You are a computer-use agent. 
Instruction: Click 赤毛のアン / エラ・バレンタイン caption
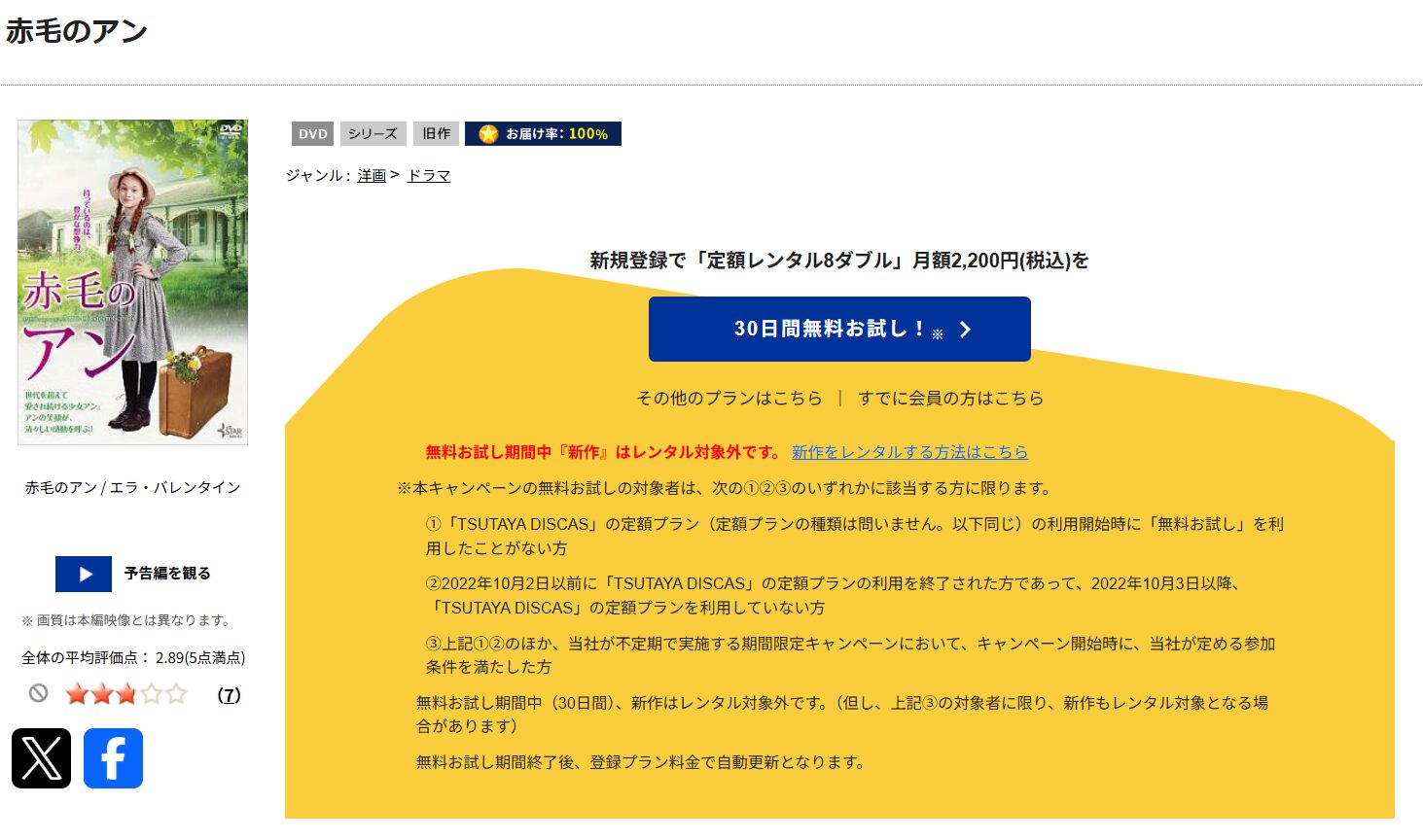click(x=132, y=487)
